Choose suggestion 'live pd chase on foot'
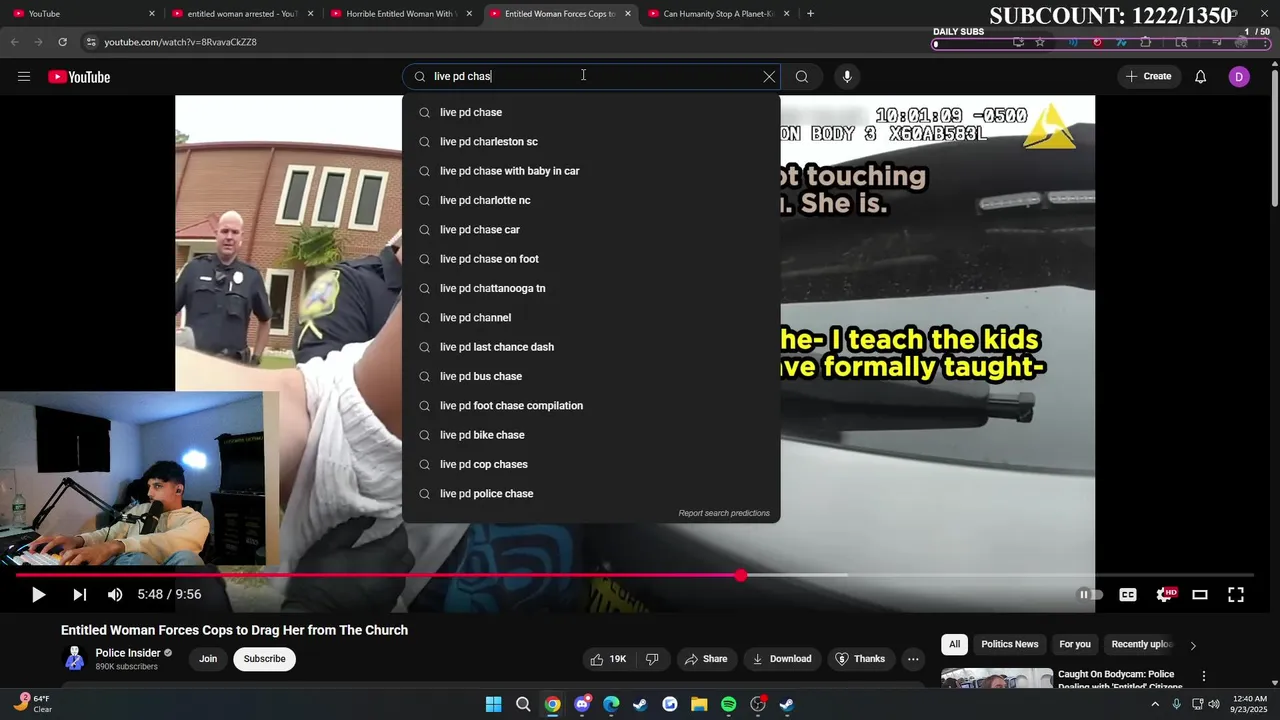Image resolution: width=1280 pixels, height=720 pixels. click(591, 259)
